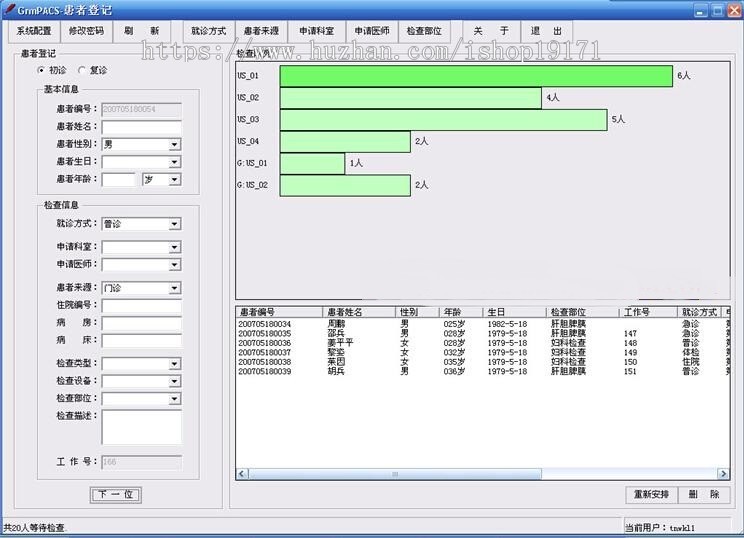Click the 患者编号 column header in the table
This screenshot has height=538, width=744.
278,312
